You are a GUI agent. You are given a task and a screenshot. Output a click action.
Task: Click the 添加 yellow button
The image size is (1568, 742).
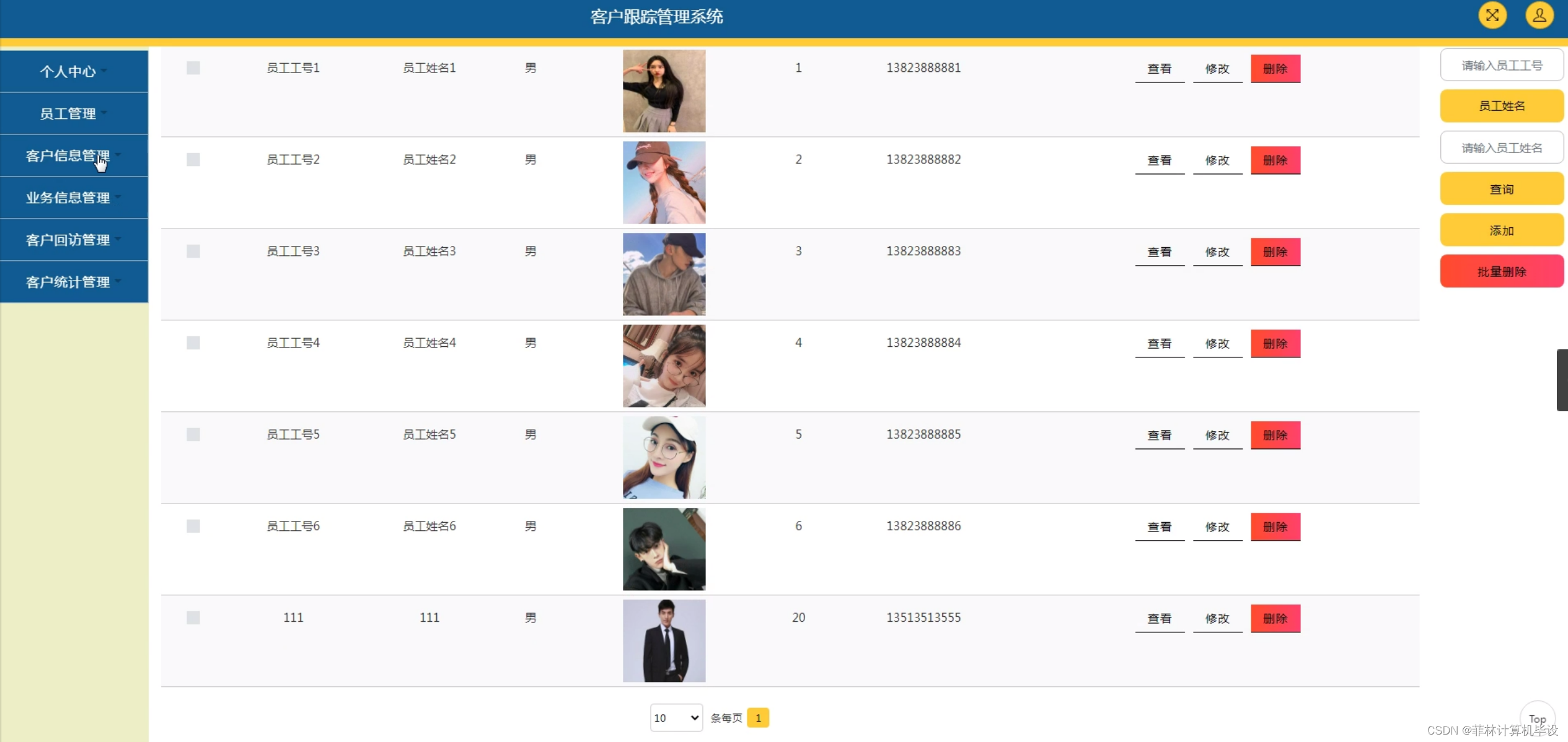click(x=1501, y=230)
